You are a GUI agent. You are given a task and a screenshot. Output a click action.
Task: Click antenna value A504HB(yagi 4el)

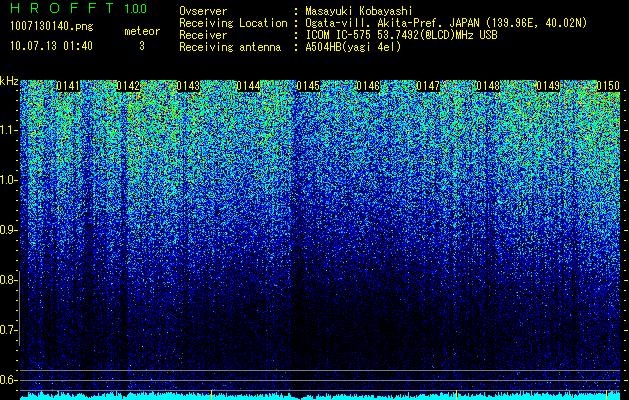pos(353,47)
